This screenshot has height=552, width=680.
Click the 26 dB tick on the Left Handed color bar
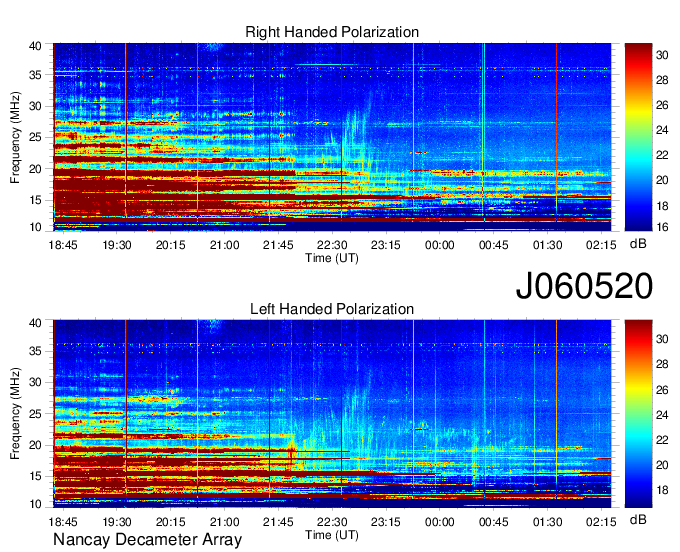pyautogui.click(x=662, y=389)
